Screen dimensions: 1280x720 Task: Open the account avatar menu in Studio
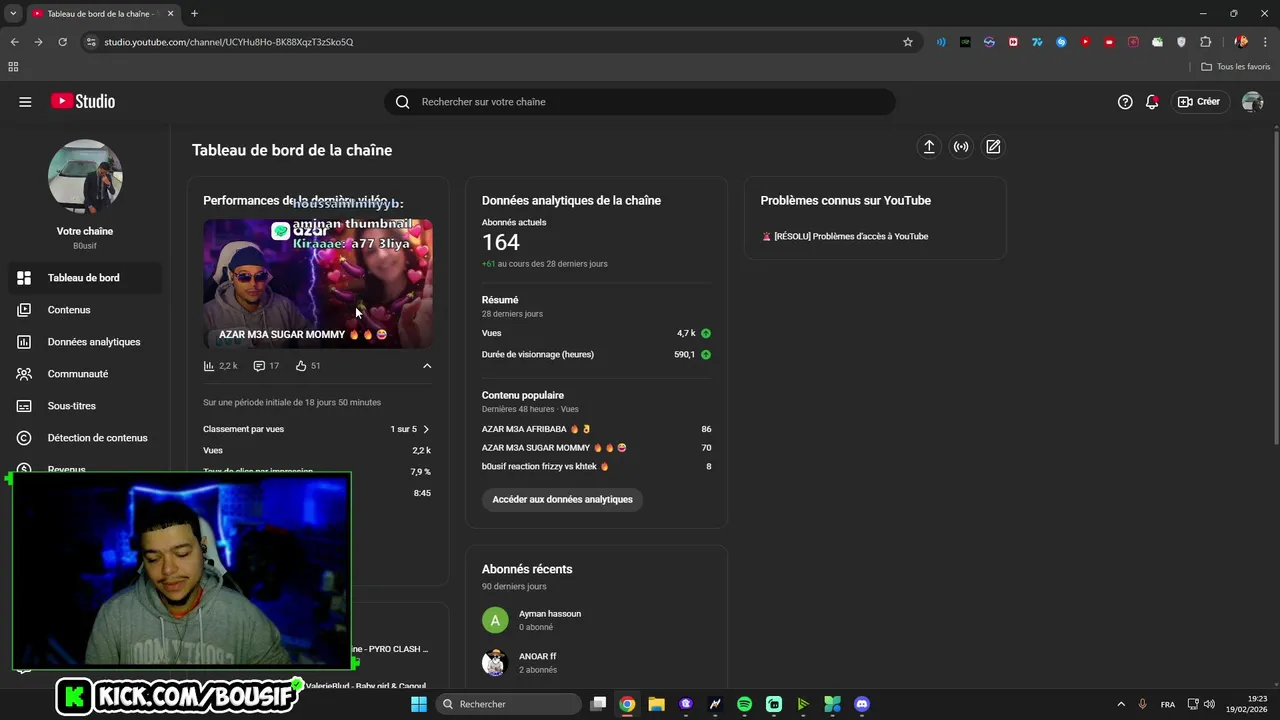click(x=1252, y=102)
